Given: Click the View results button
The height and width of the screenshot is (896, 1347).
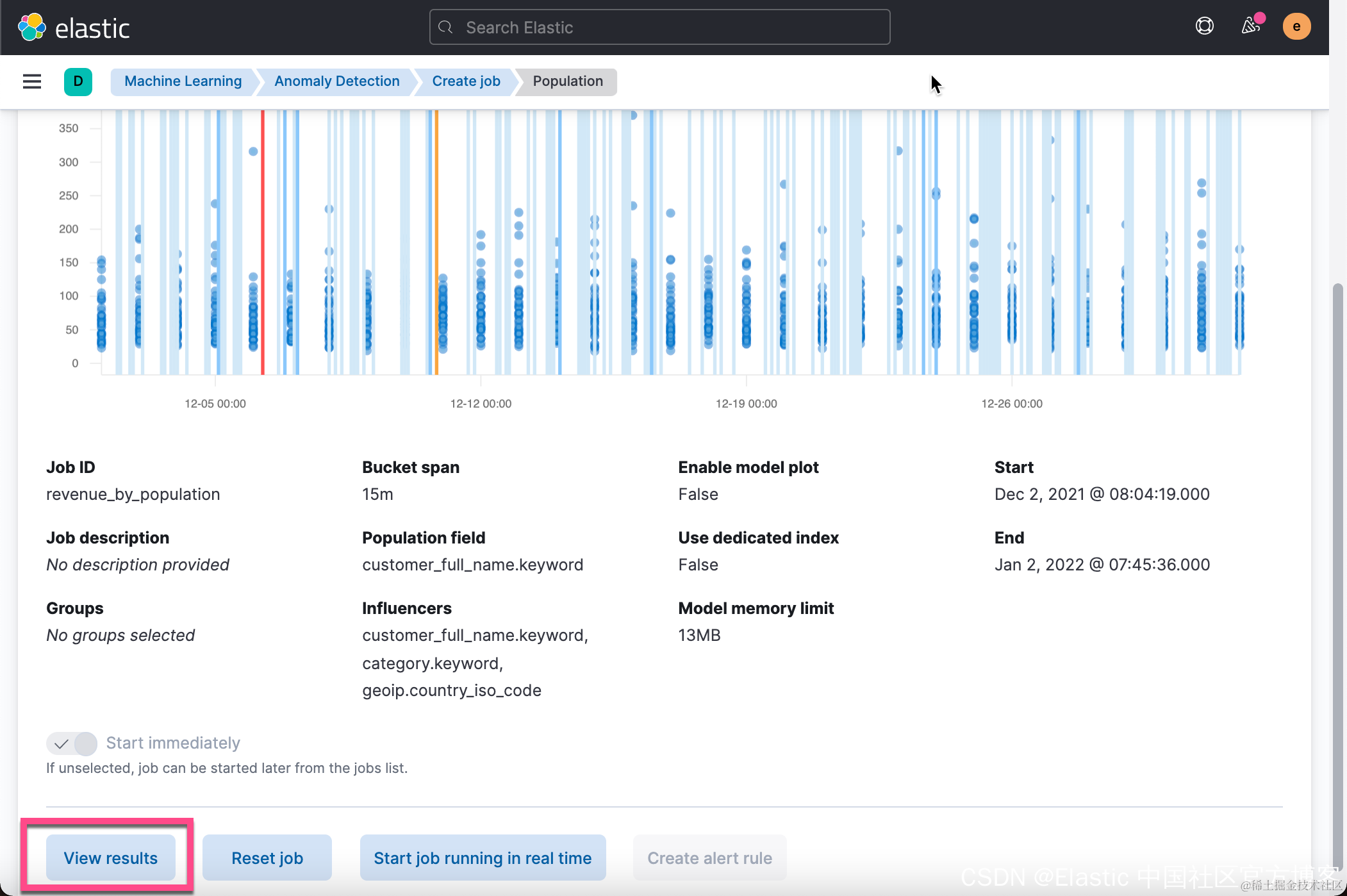Looking at the screenshot, I should click(x=110, y=858).
